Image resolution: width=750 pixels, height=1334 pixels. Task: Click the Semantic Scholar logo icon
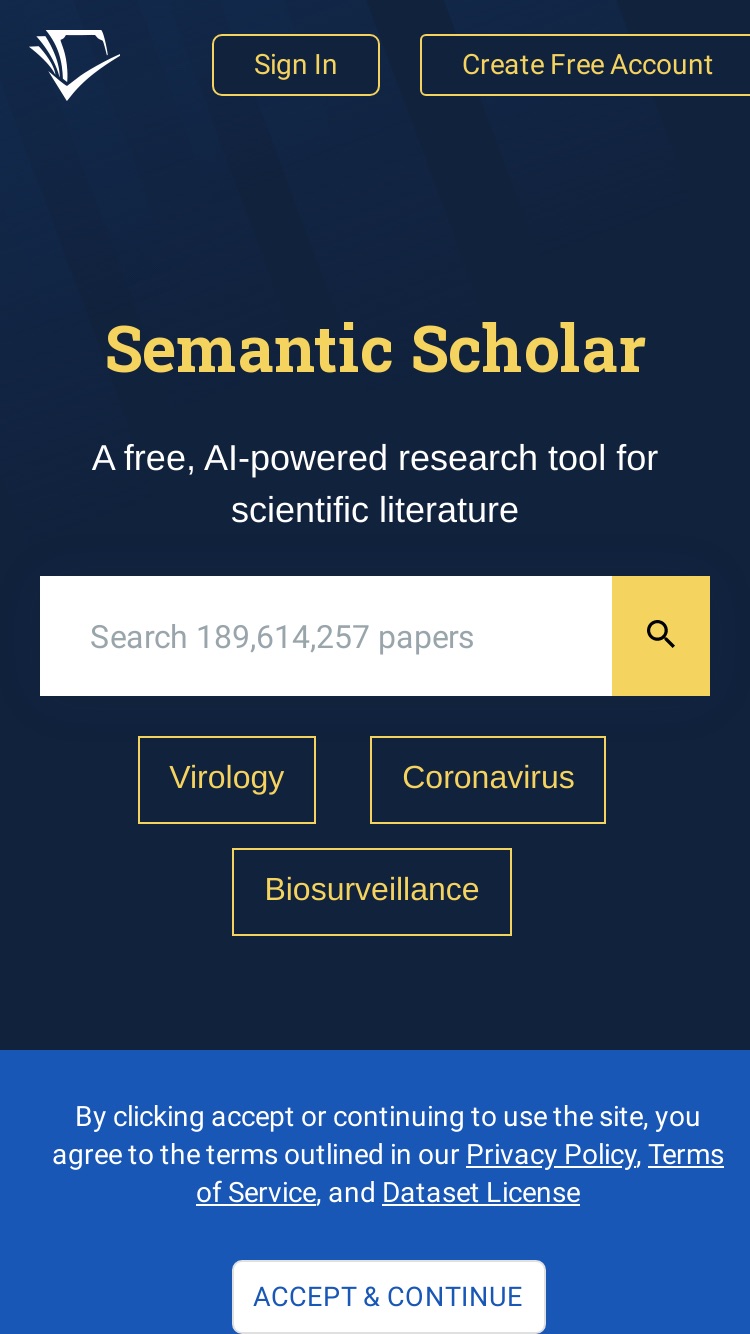[75, 65]
